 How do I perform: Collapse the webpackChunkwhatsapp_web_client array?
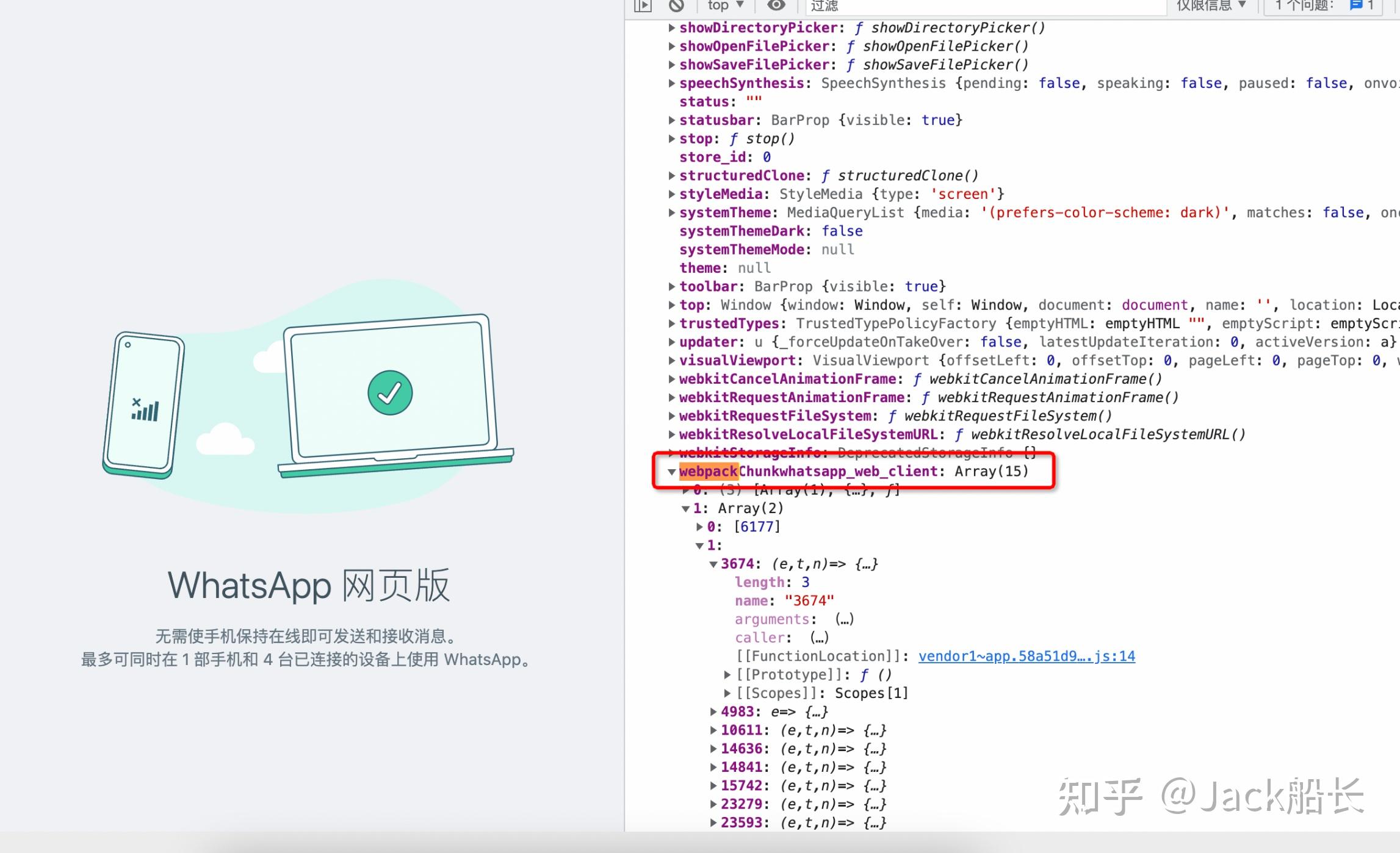(x=671, y=472)
